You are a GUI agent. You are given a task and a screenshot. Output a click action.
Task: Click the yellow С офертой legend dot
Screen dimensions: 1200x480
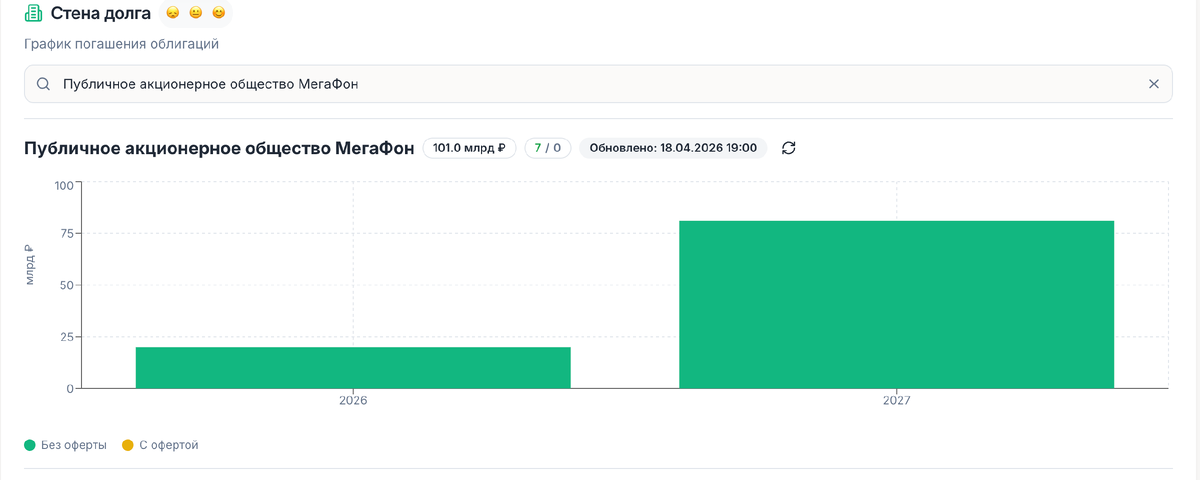tap(127, 445)
